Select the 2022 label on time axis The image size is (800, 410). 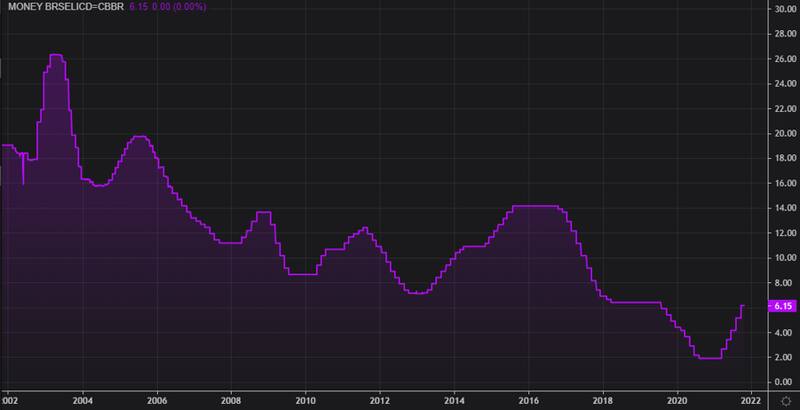point(751,399)
